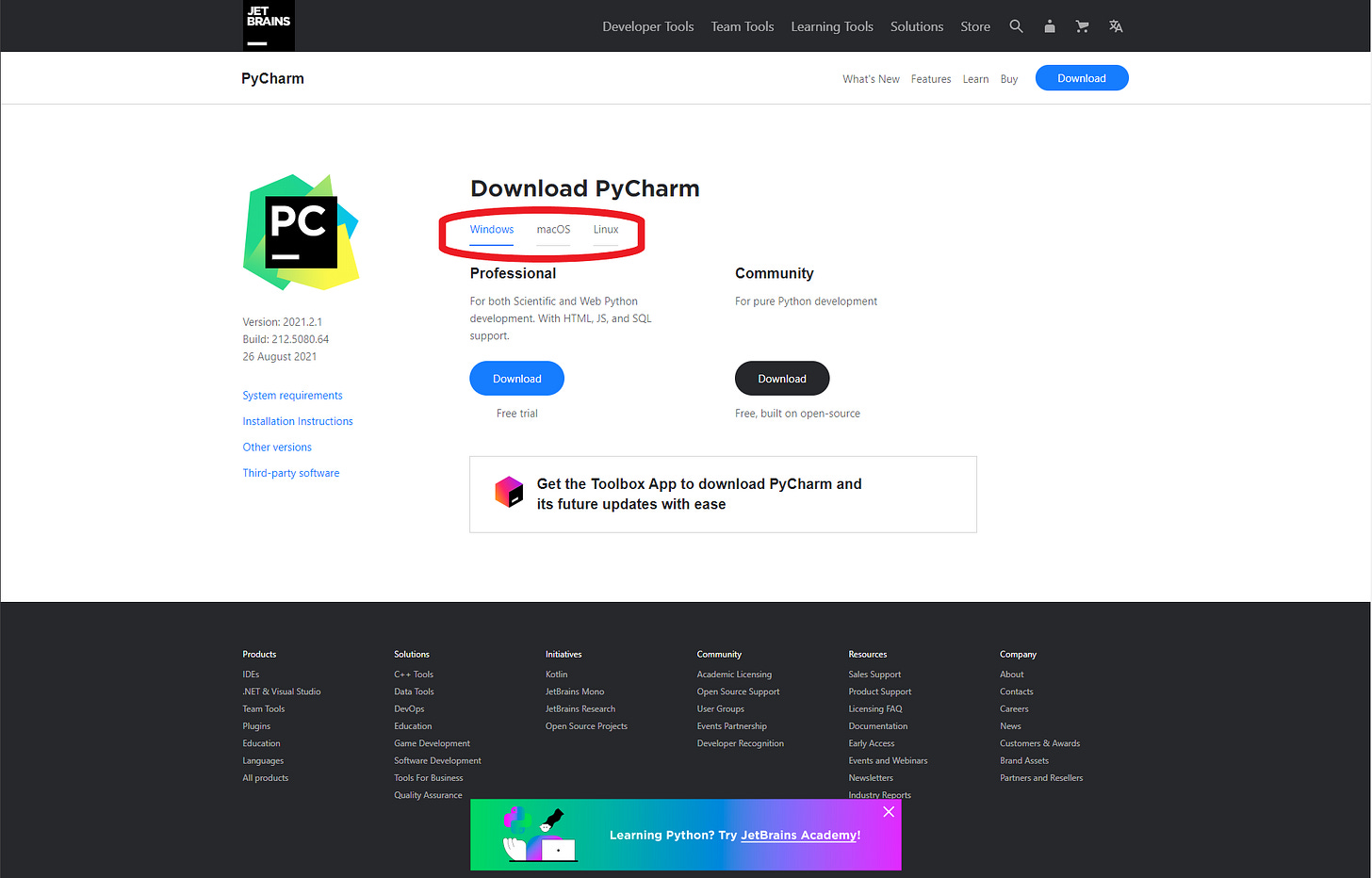Click the JetBrains Academy banner illustration
The width and height of the screenshot is (1372, 878).
pos(539,835)
